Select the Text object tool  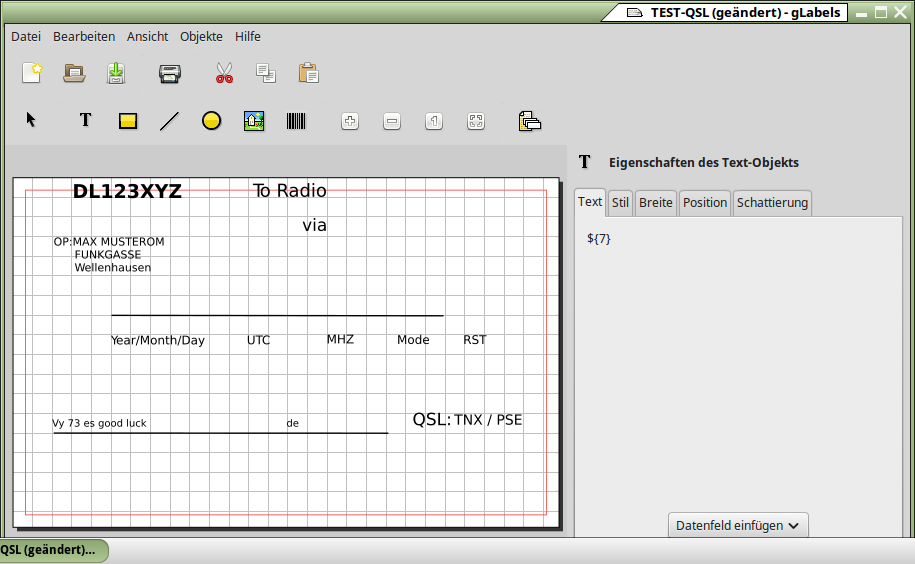coord(85,121)
